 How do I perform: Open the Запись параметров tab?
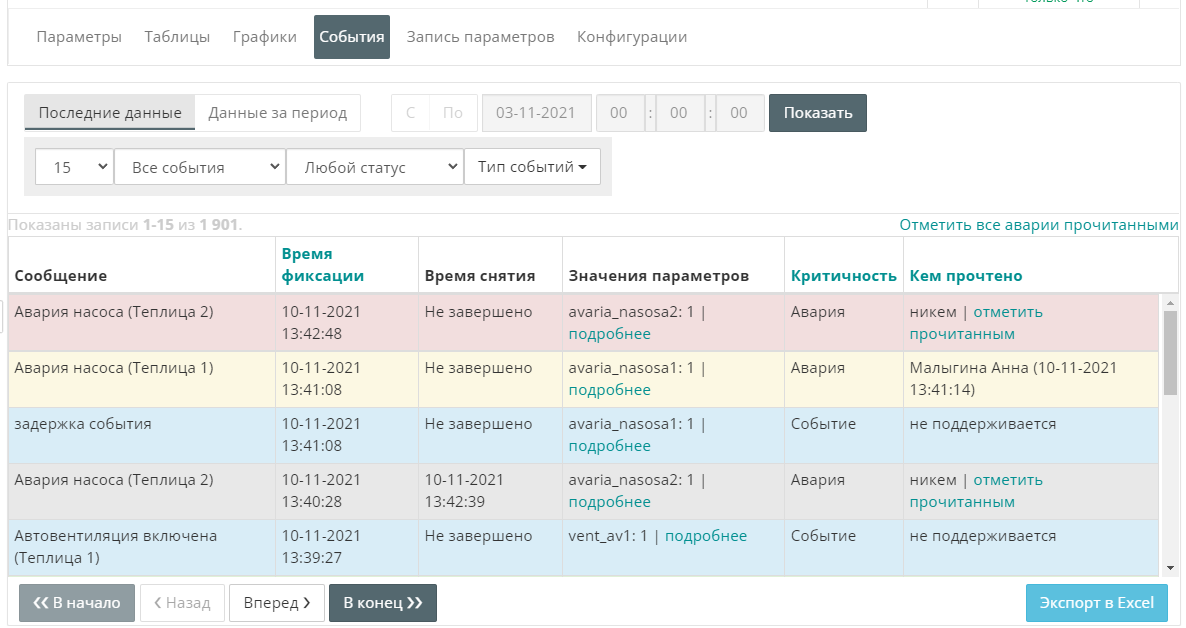(x=480, y=37)
